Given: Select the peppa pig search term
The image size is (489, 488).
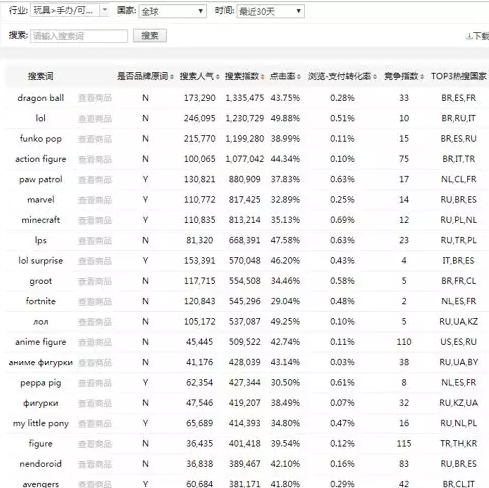Looking at the screenshot, I should pos(41,383).
